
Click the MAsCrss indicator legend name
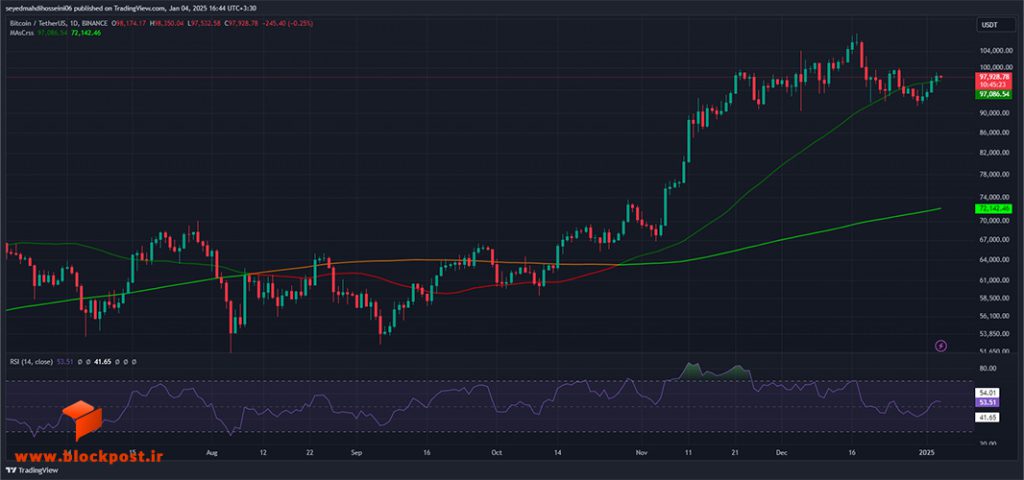click(20, 32)
